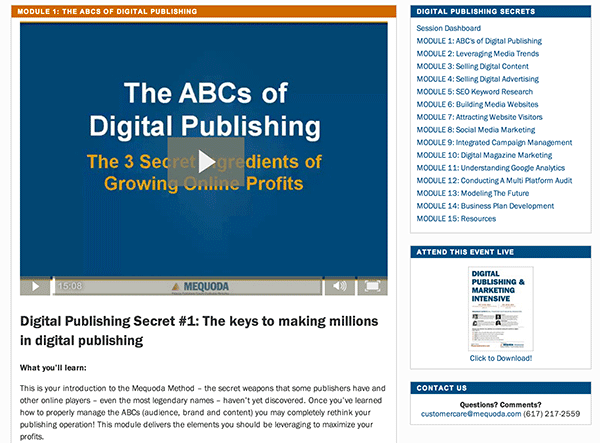This screenshot has width=600, height=443.
Task: Go to MODULE 3: Selling Digital Content
Action: [x=473, y=66]
